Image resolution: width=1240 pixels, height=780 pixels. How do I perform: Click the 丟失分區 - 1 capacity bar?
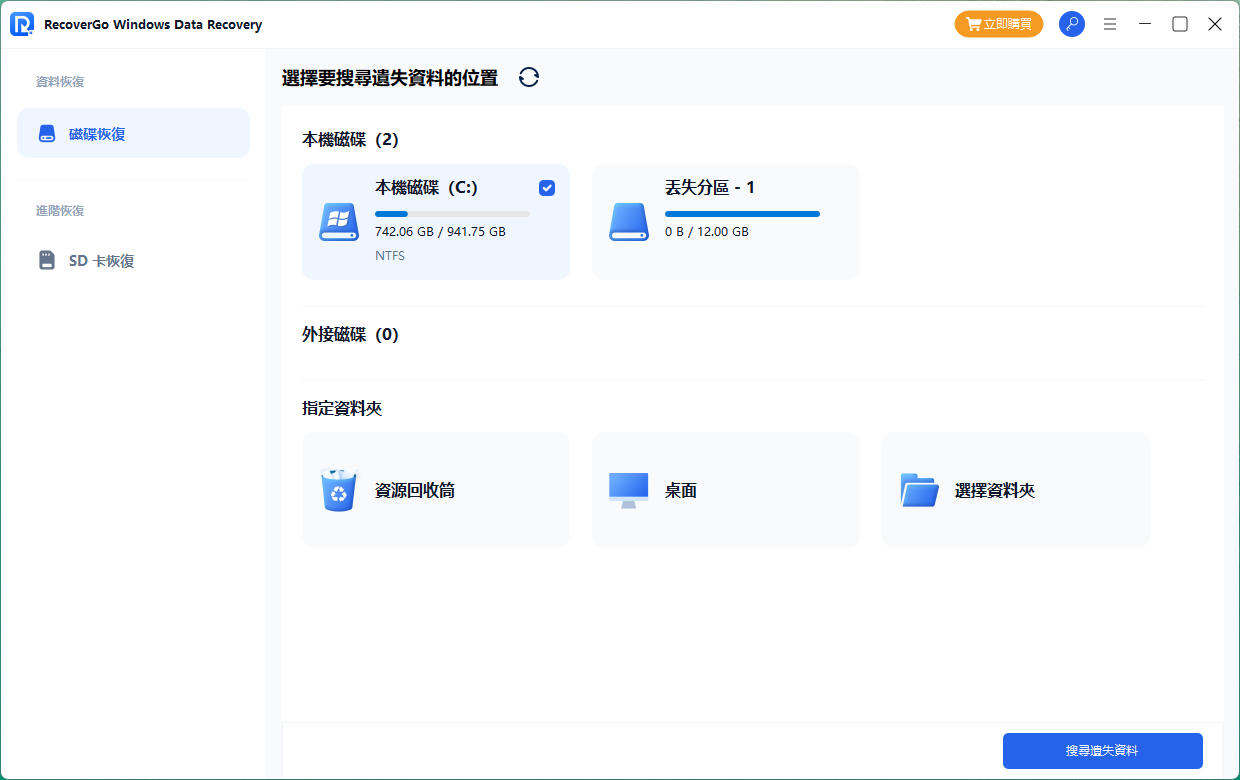tap(742, 214)
